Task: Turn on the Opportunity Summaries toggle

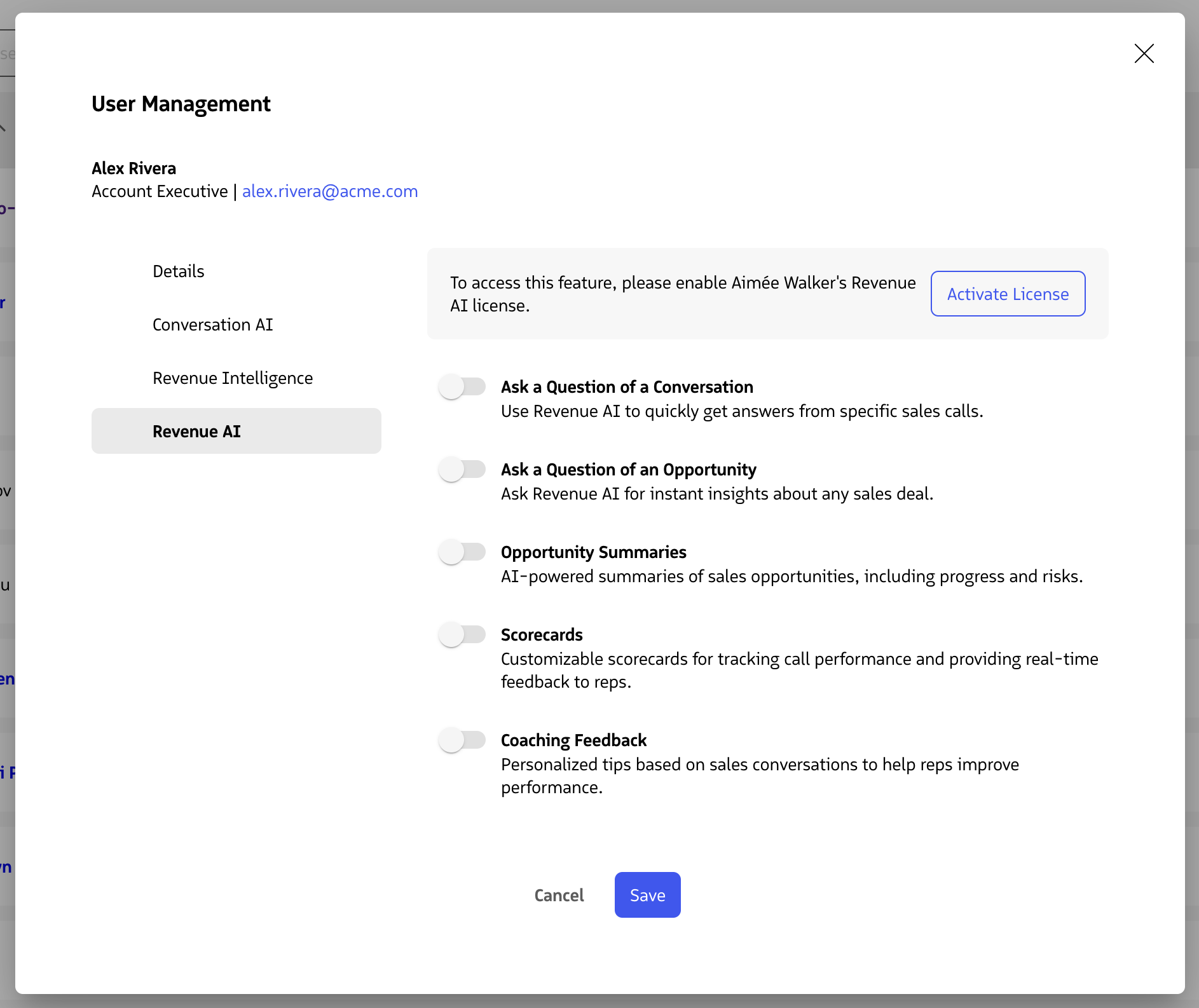Action: click(x=462, y=552)
